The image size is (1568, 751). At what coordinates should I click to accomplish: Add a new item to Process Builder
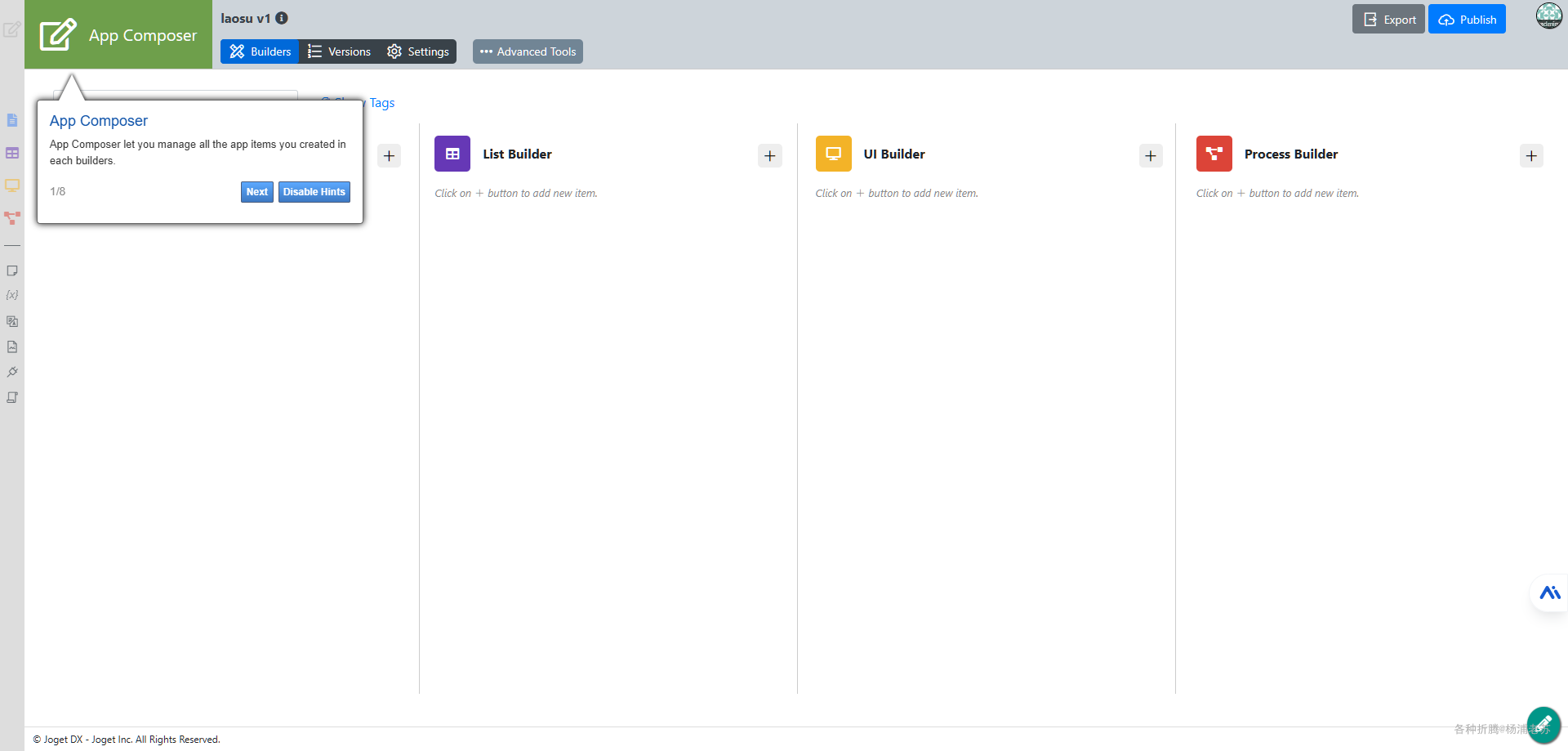(x=1531, y=155)
